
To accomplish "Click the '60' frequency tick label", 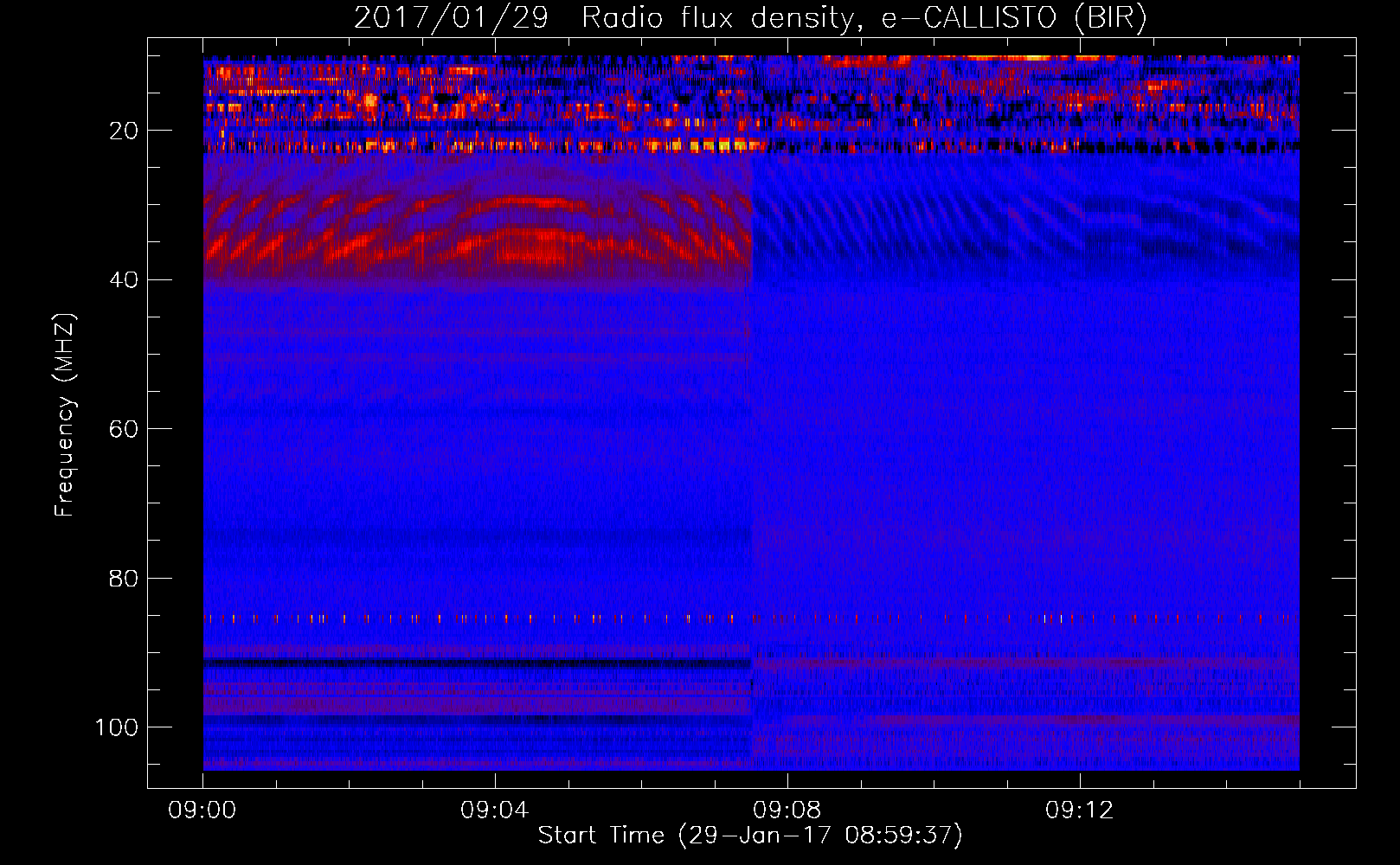I will pos(124,429).
